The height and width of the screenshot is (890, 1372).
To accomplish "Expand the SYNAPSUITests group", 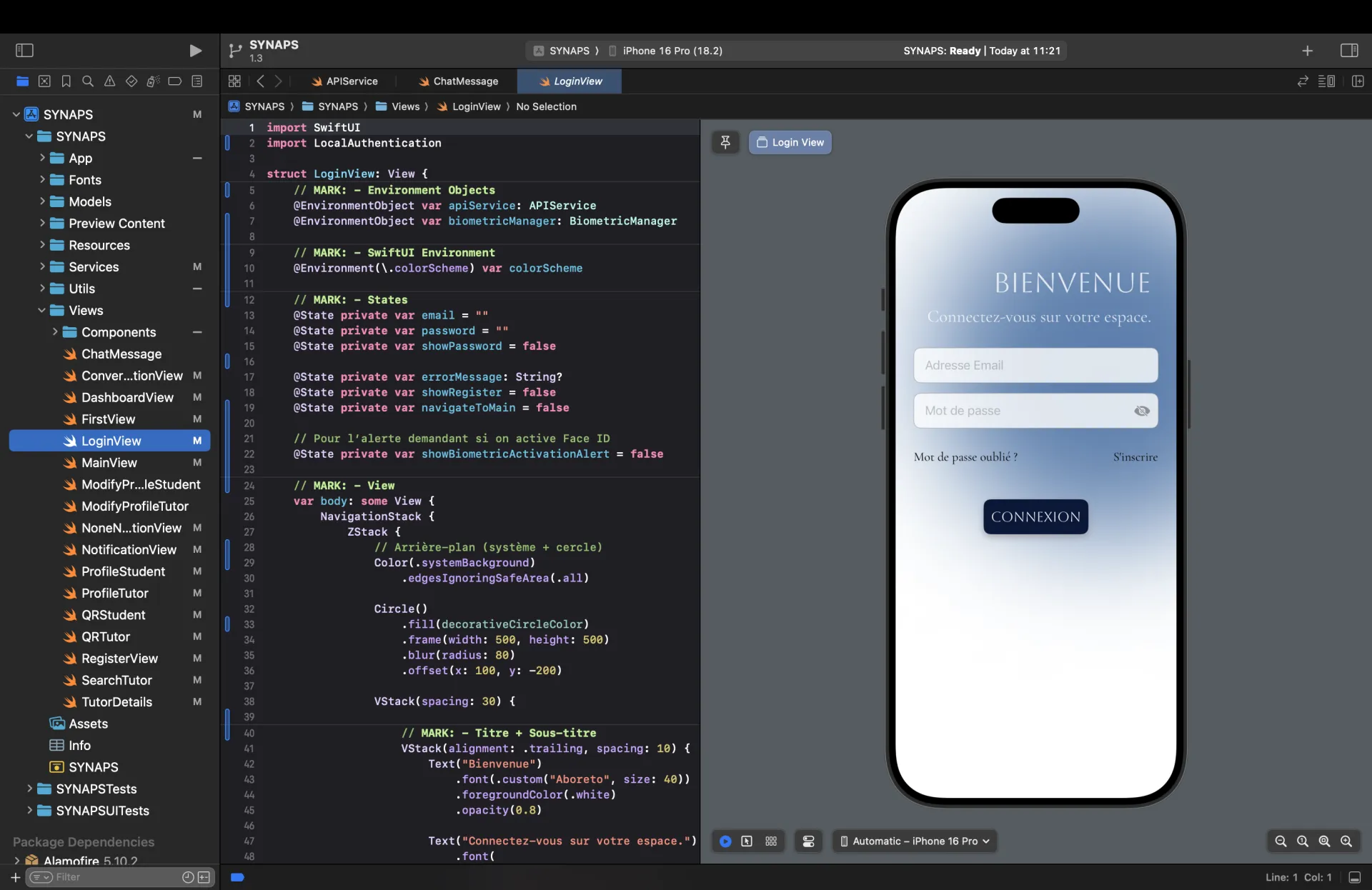I will pos(29,811).
